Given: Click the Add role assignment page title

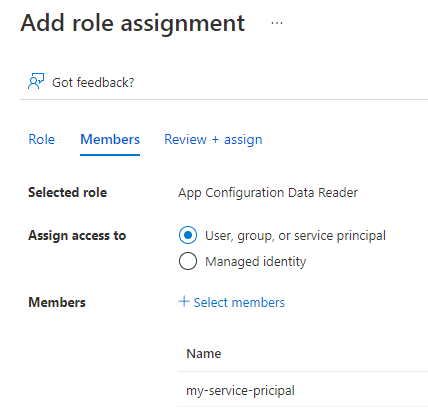Looking at the screenshot, I should [133, 23].
